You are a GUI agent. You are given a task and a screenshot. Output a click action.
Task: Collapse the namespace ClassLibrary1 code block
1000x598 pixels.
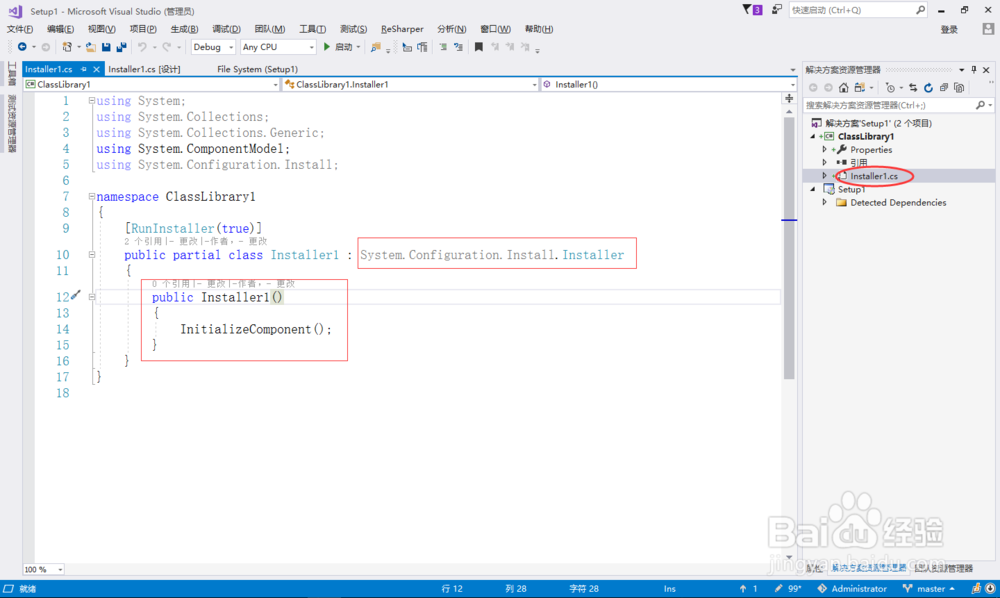[x=91, y=196]
